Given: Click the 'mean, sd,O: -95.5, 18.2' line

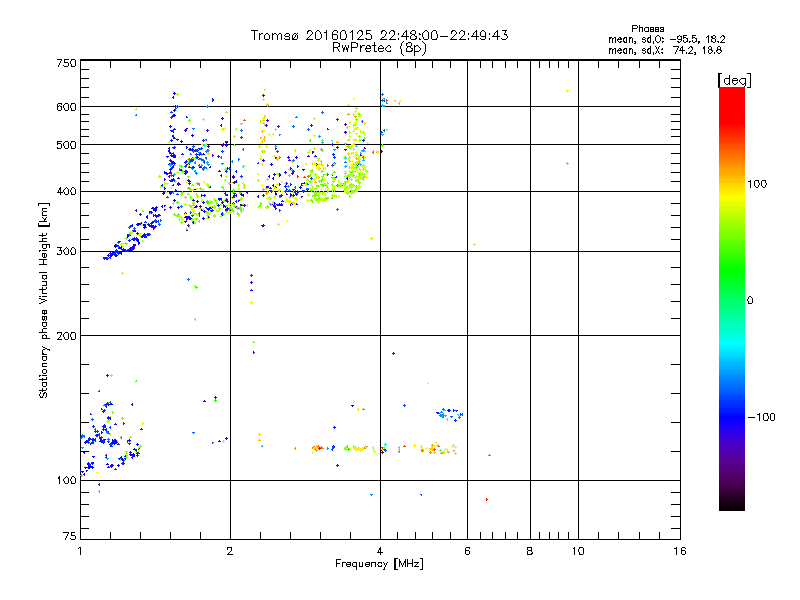Looking at the screenshot, I should pyautogui.click(x=666, y=39).
